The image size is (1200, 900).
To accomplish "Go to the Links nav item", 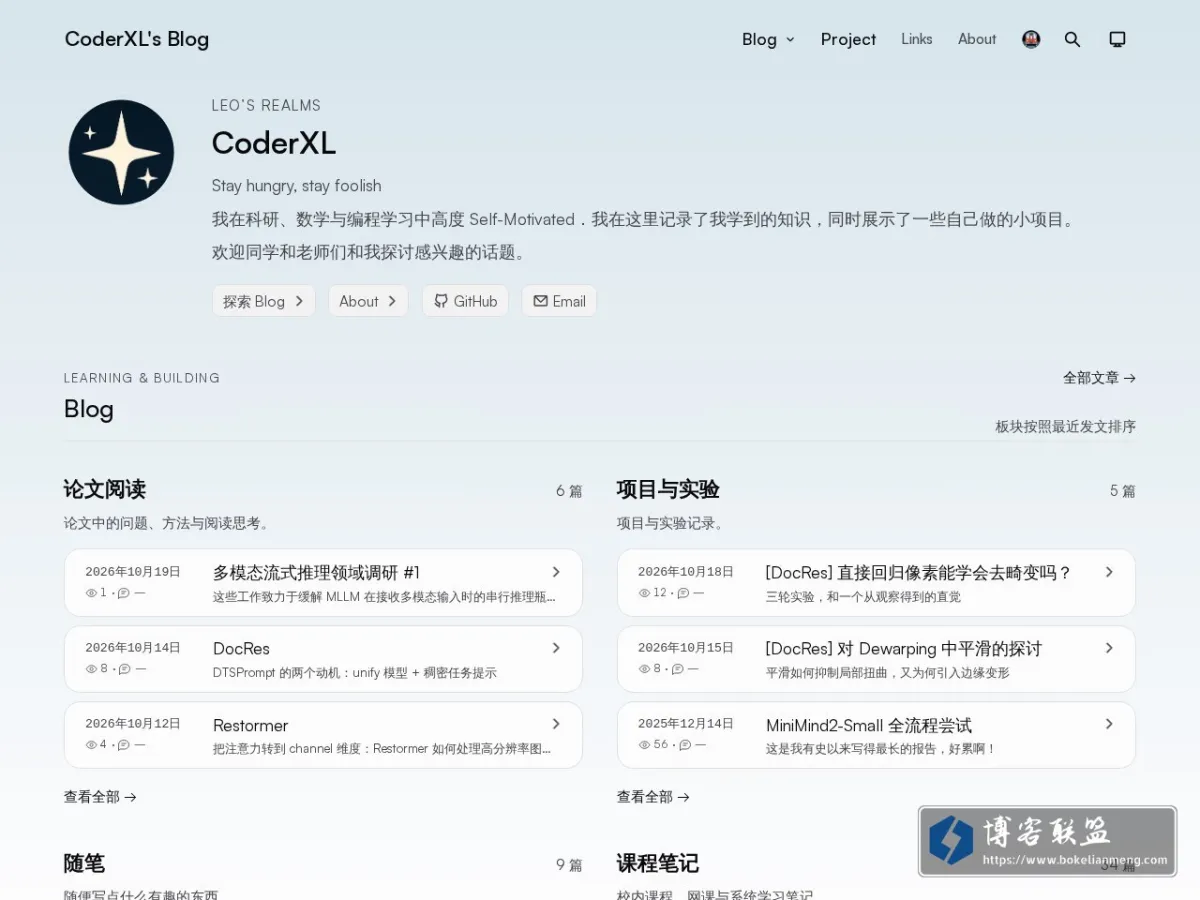I will 916,39.
